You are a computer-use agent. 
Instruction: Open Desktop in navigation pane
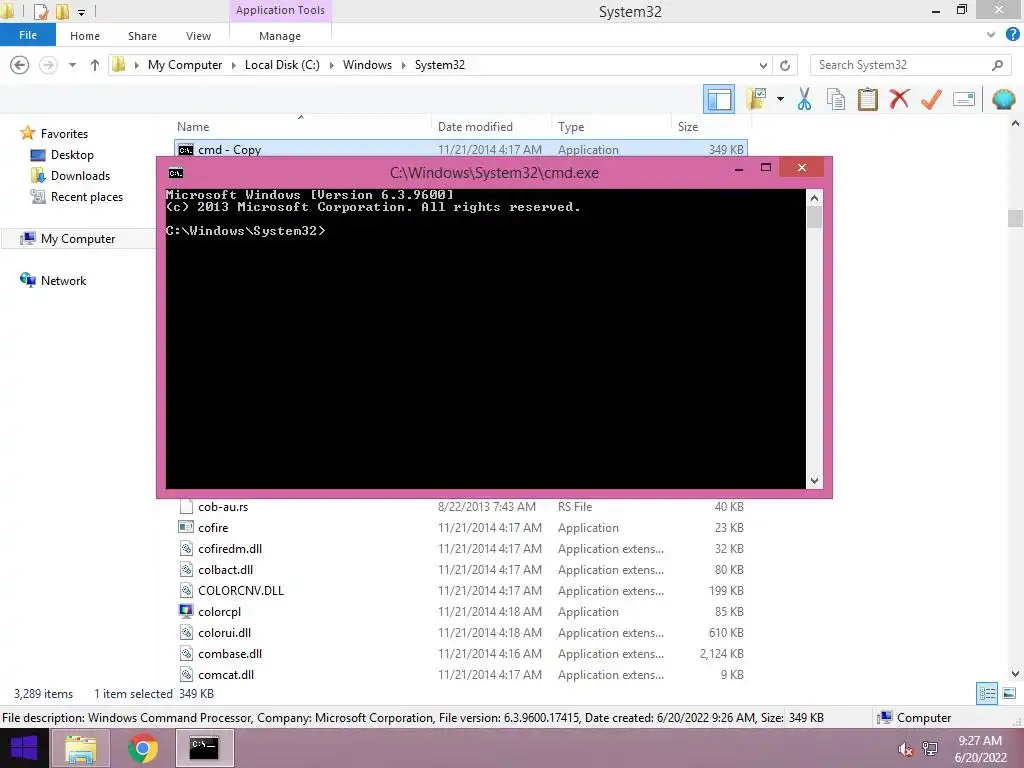coord(72,155)
